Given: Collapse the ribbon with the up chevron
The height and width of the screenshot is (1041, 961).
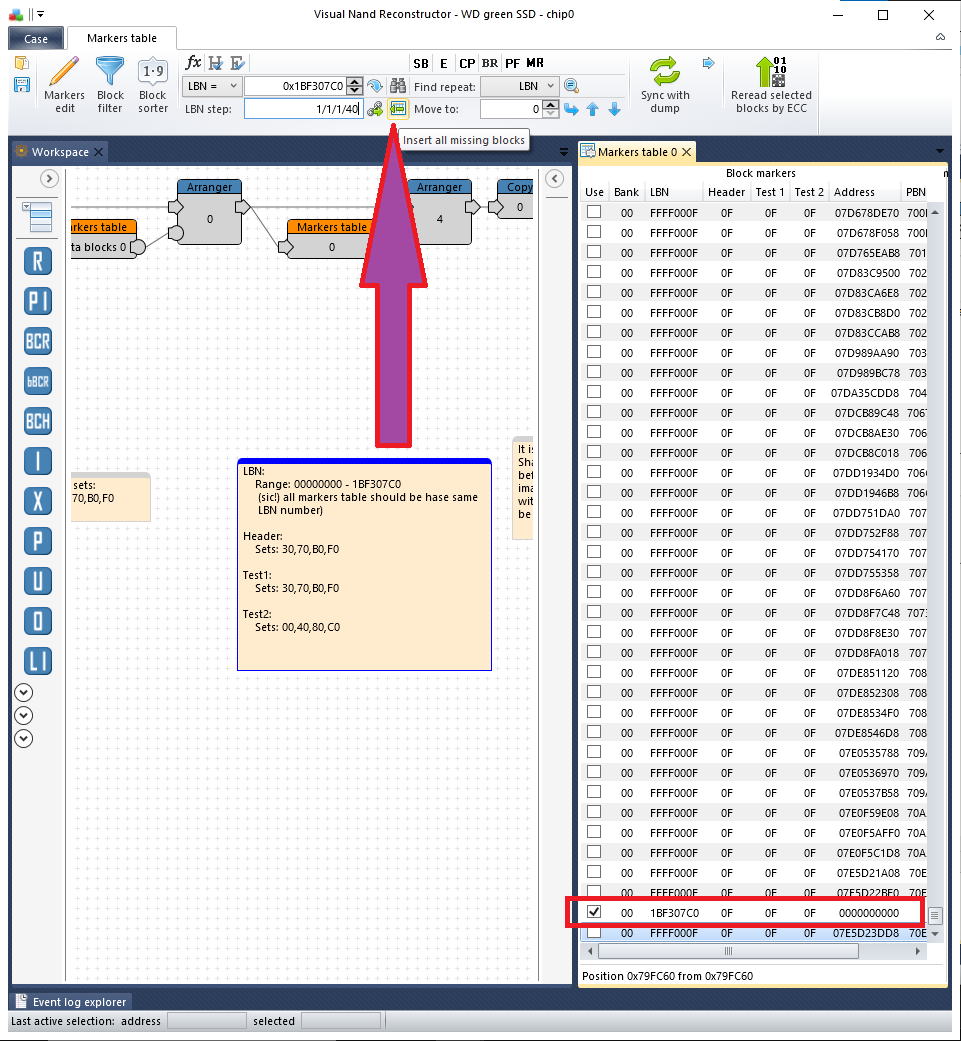Looking at the screenshot, I should (940, 37).
